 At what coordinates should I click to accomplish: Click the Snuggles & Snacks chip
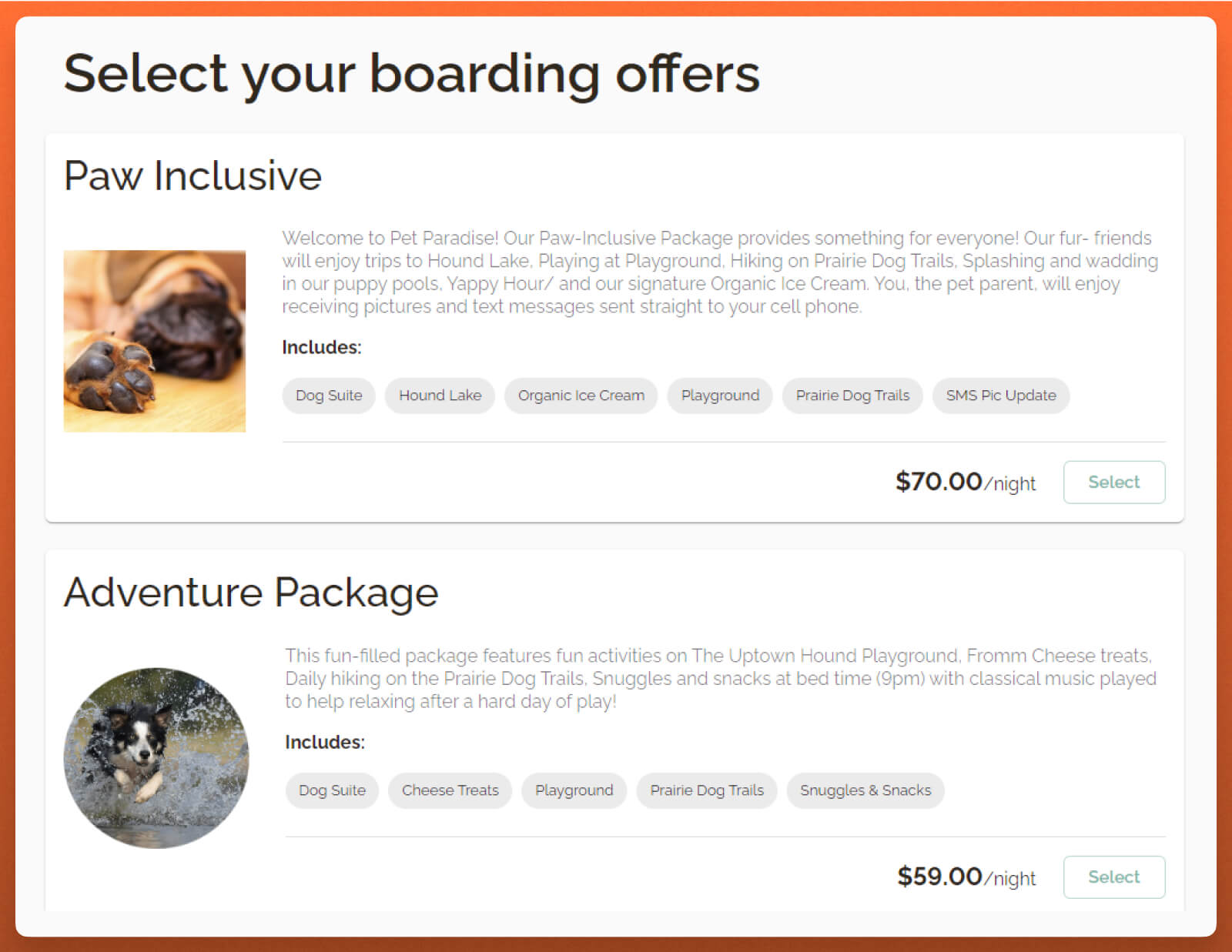[865, 790]
